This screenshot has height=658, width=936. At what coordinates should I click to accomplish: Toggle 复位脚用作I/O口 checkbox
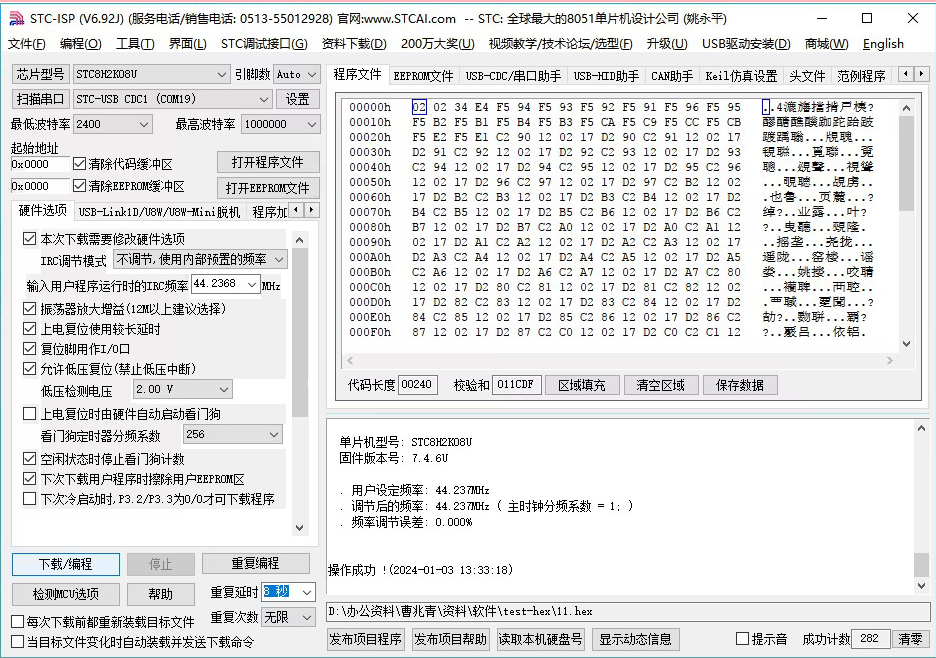[x=29, y=349]
